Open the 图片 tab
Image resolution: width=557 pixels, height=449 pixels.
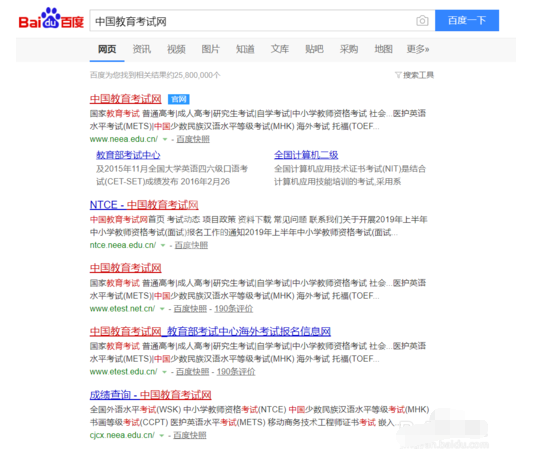pos(211,49)
